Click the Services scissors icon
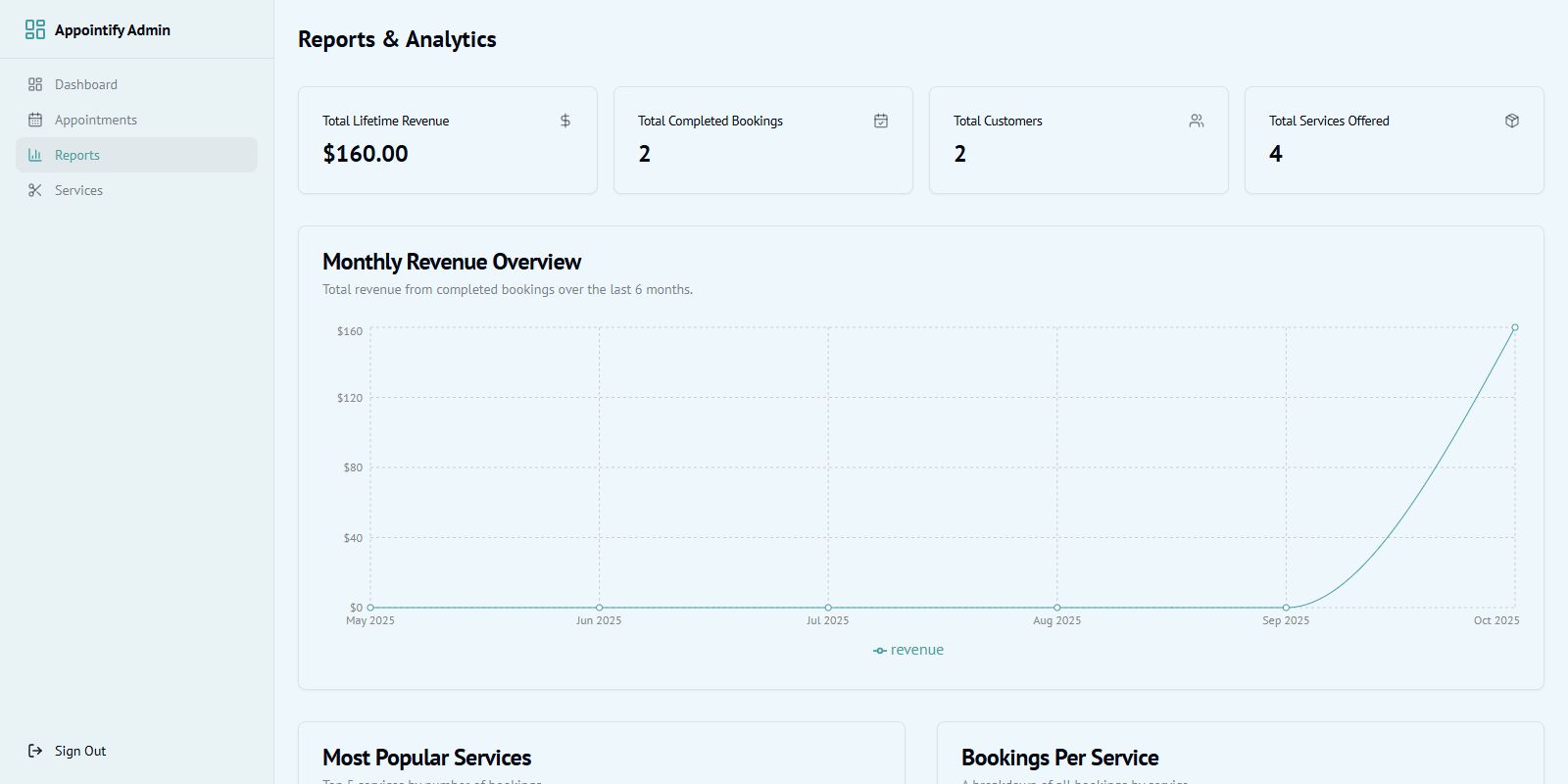The width and height of the screenshot is (1568, 784). click(35, 190)
